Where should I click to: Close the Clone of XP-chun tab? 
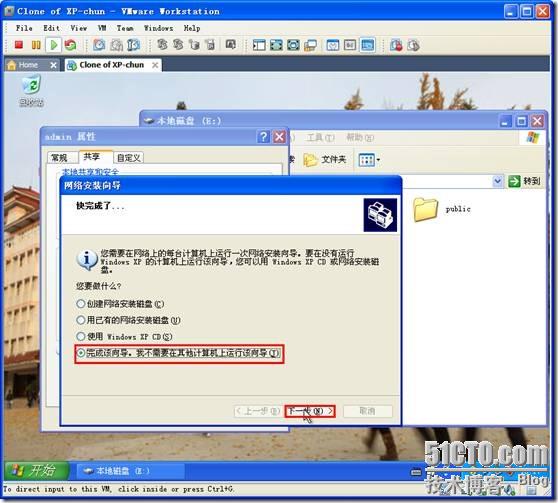click(155, 65)
